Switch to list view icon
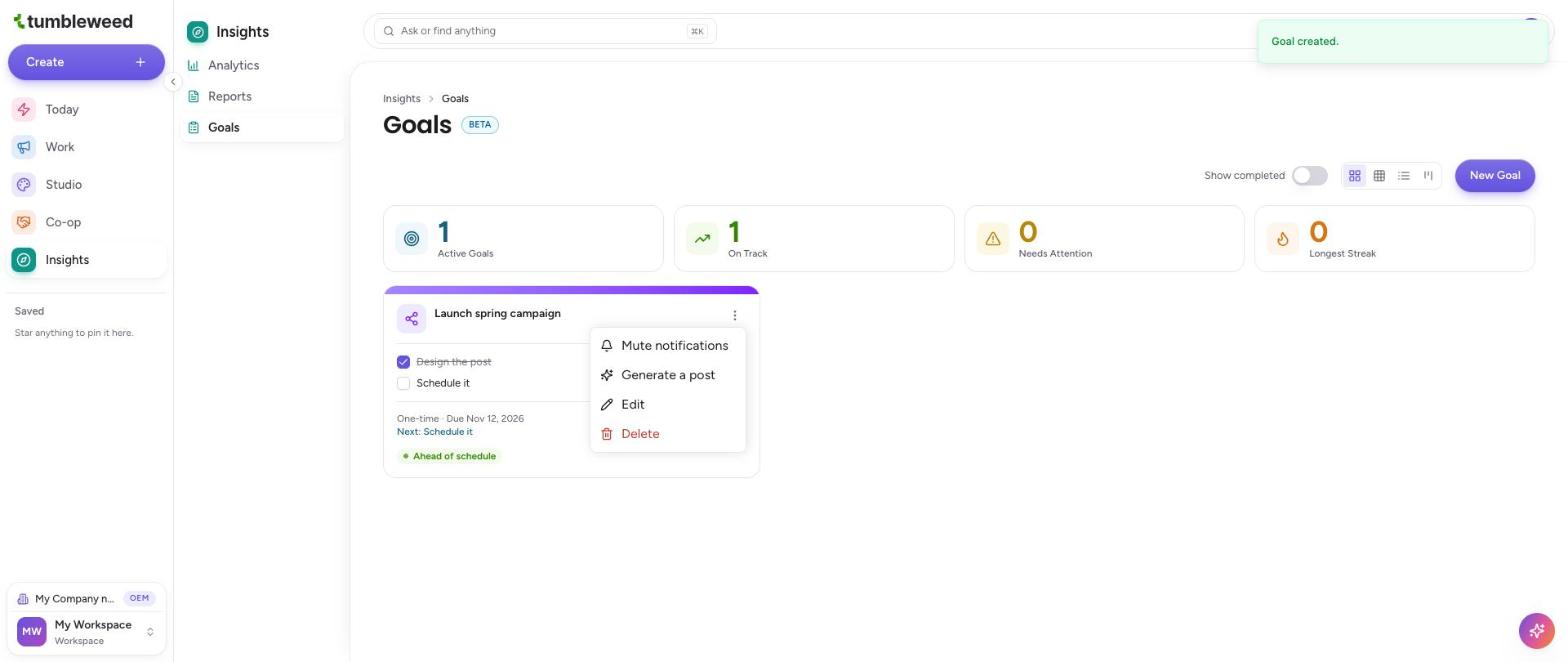This screenshot has height=662, width=1568. pos(1403,176)
